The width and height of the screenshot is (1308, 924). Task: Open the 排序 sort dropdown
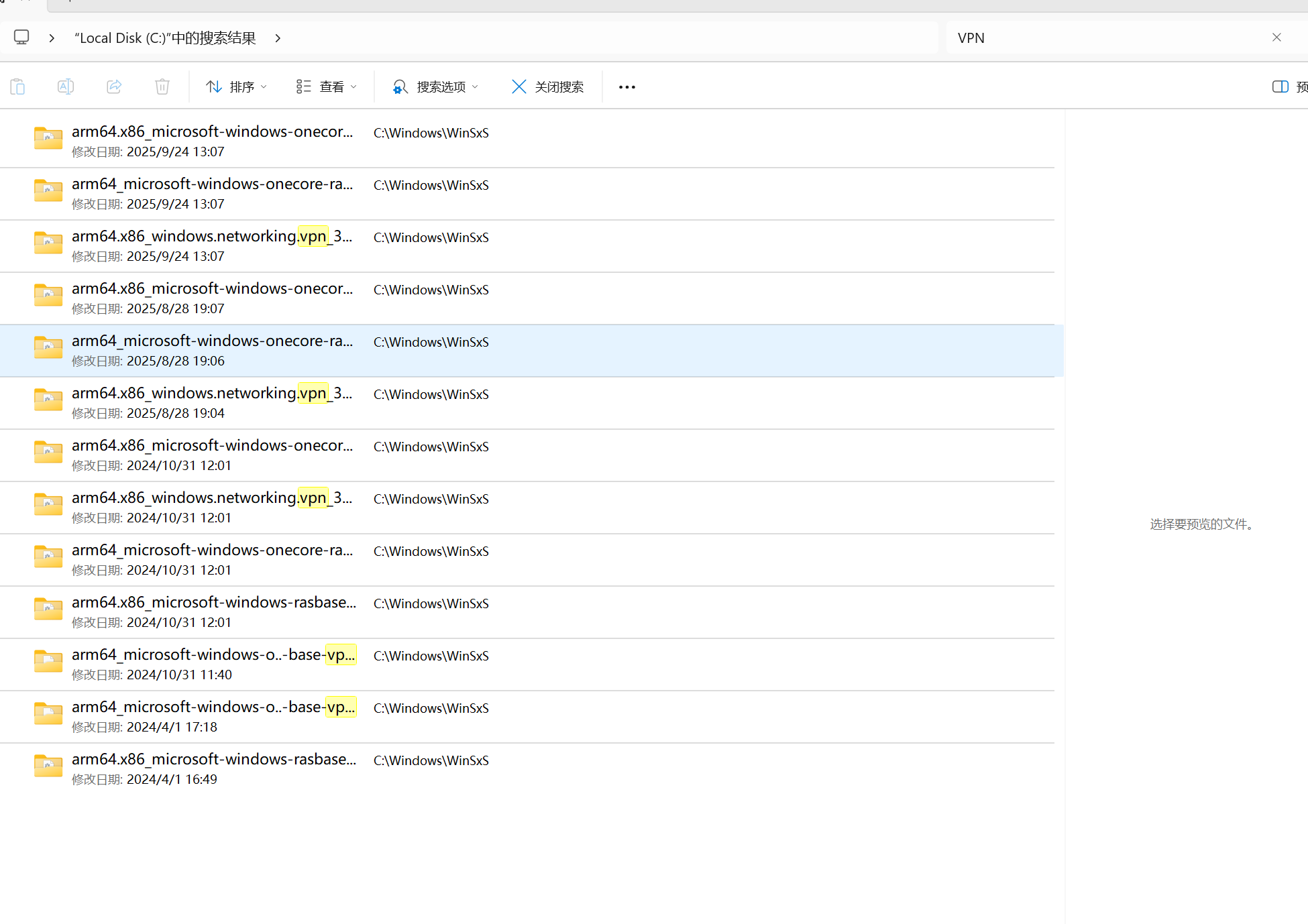click(x=236, y=86)
